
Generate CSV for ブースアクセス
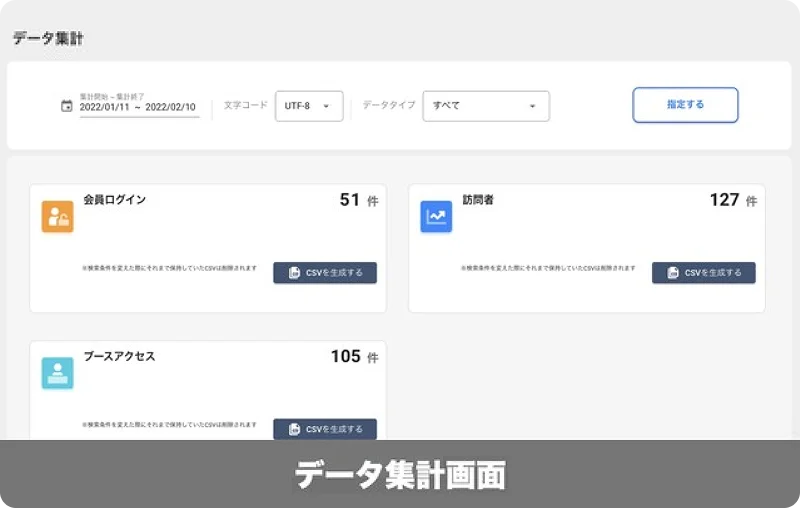(325, 429)
